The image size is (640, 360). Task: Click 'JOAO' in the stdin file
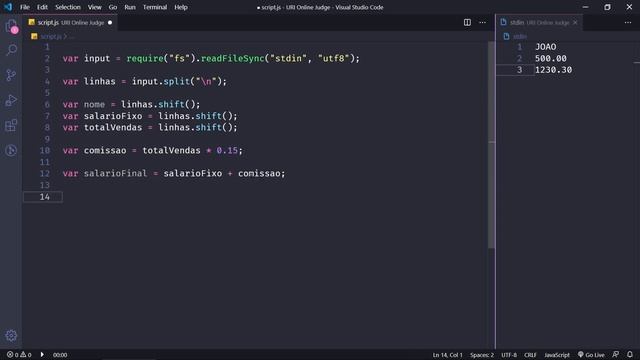(545, 47)
